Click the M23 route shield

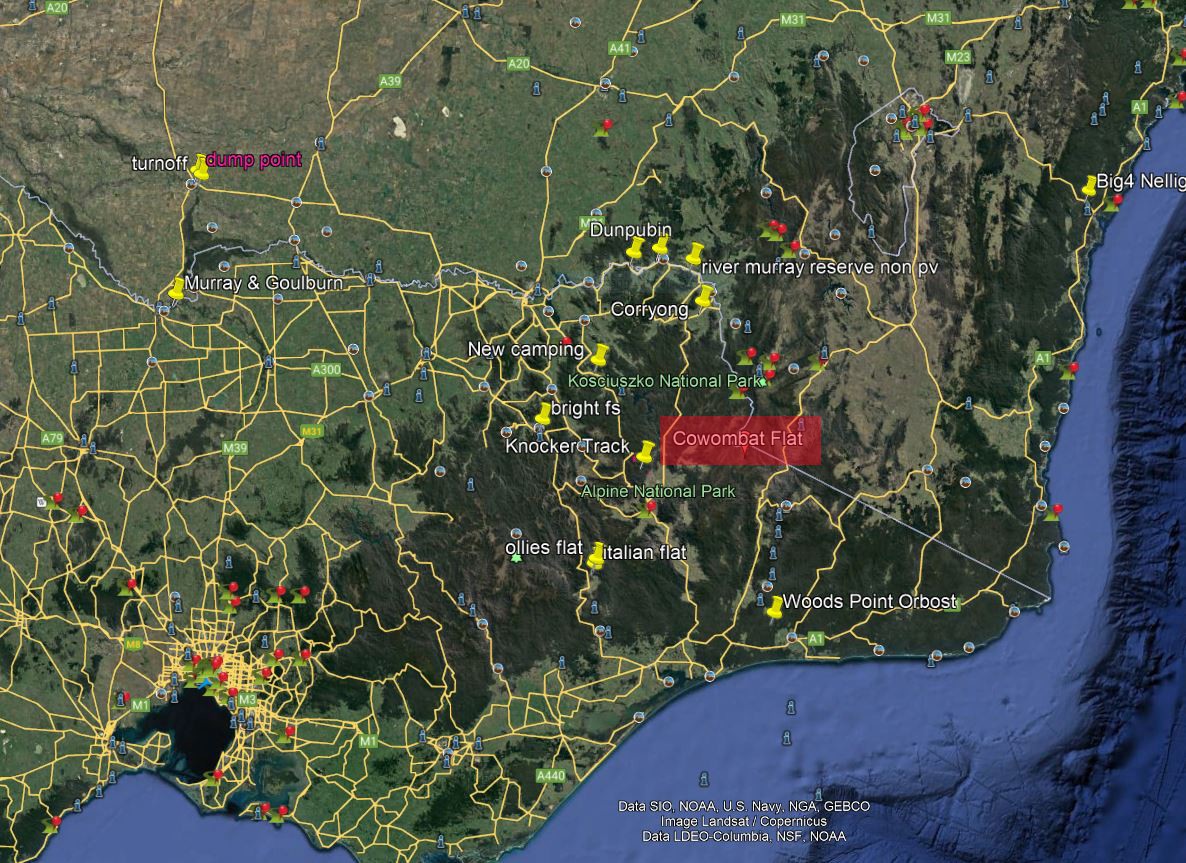pyautogui.click(x=957, y=57)
